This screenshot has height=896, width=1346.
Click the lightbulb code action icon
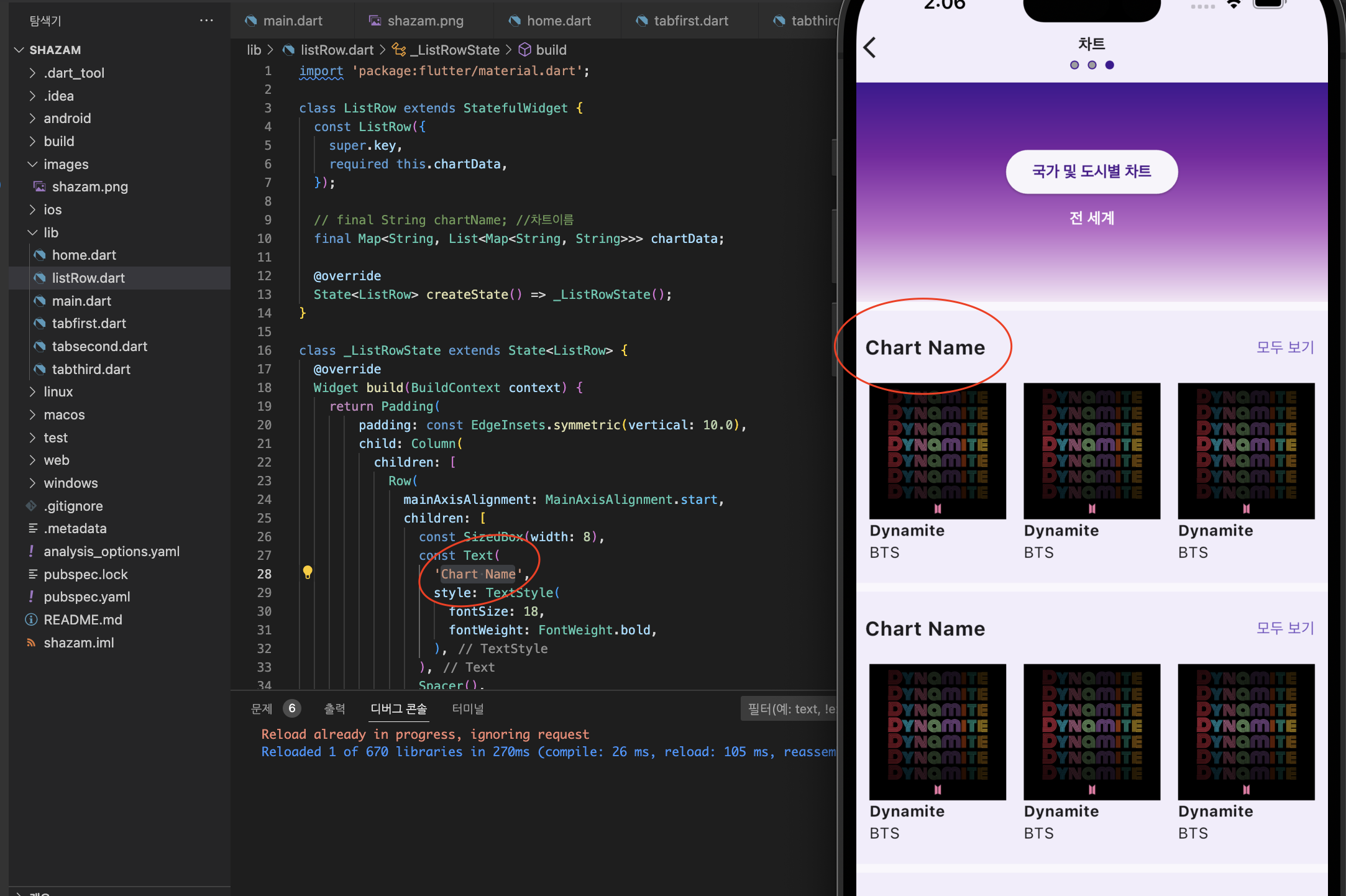308,572
